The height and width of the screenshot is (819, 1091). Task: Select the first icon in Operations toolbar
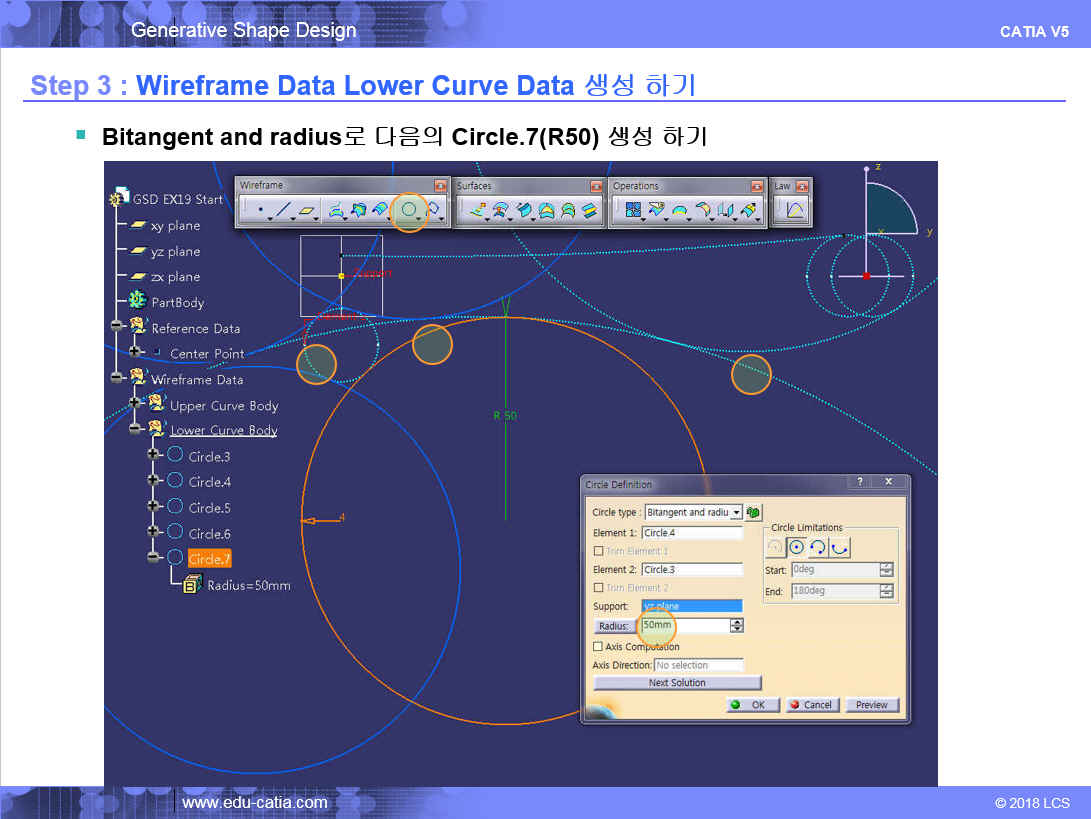pyautogui.click(x=633, y=210)
